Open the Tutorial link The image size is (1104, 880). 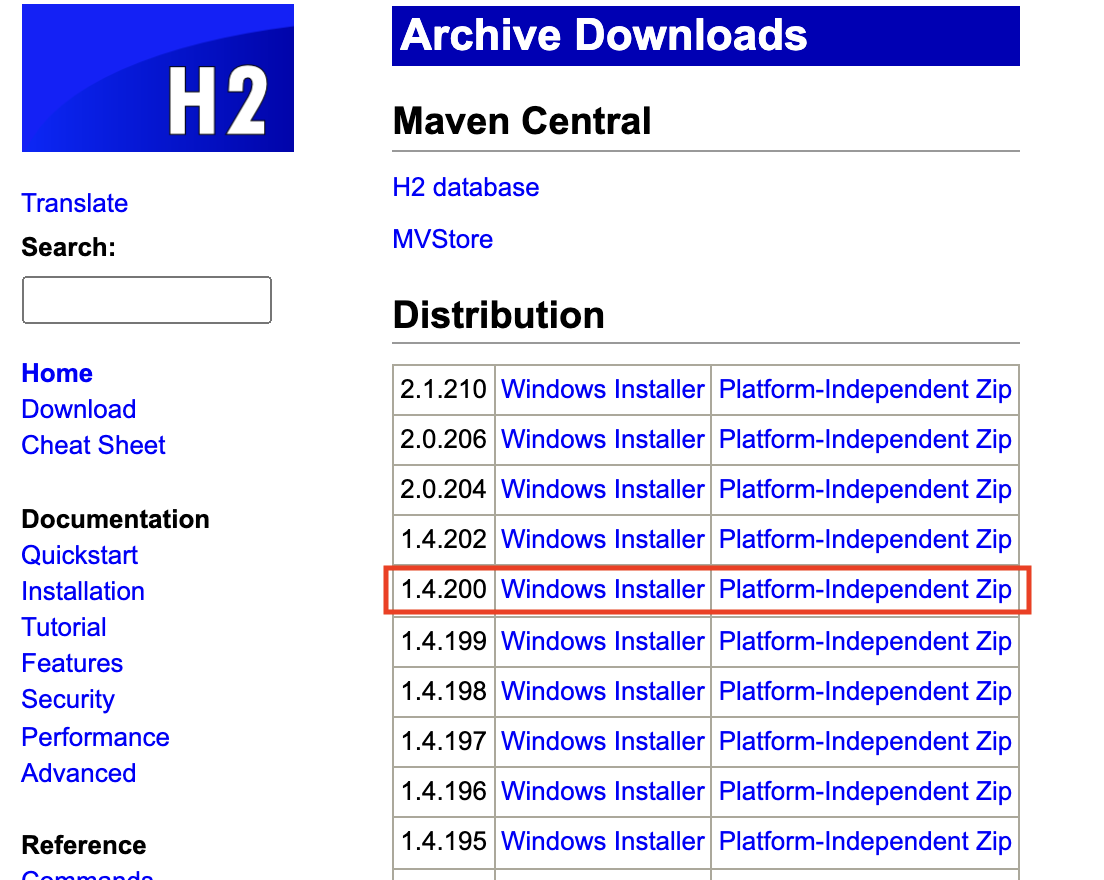[64, 627]
